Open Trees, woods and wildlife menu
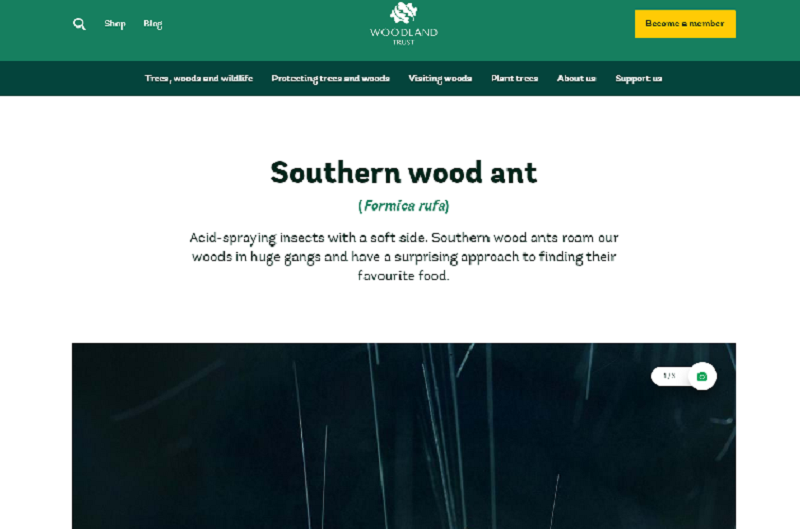 [x=198, y=79]
